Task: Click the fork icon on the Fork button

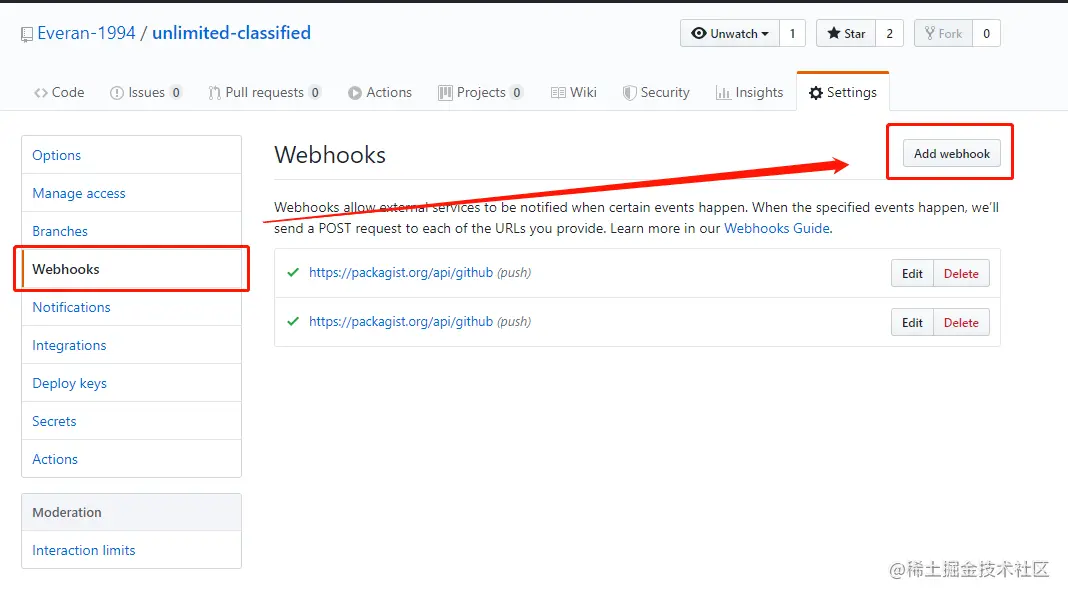Action: [930, 33]
